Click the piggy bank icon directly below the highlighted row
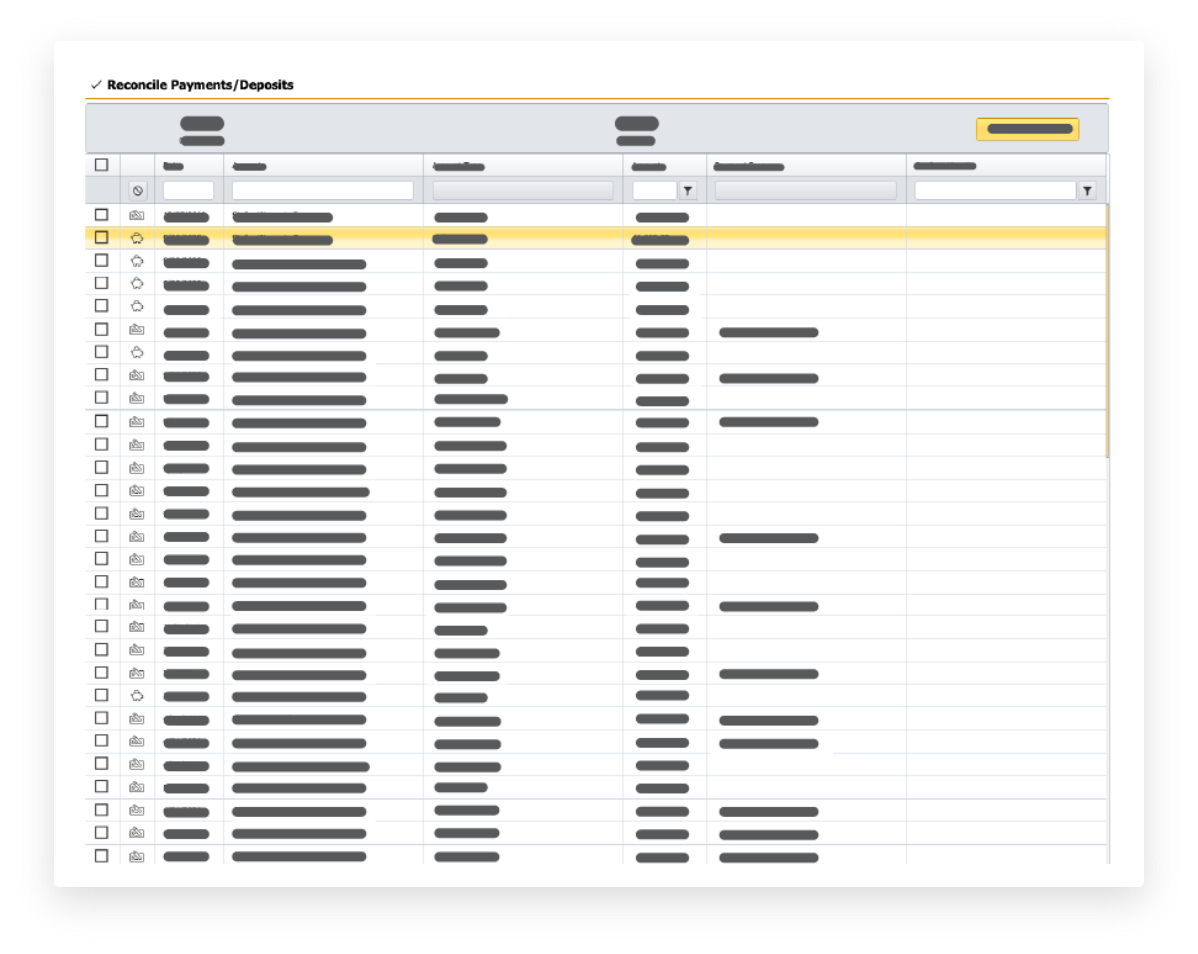Image resolution: width=1198 pixels, height=954 pixels. click(137, 262)
